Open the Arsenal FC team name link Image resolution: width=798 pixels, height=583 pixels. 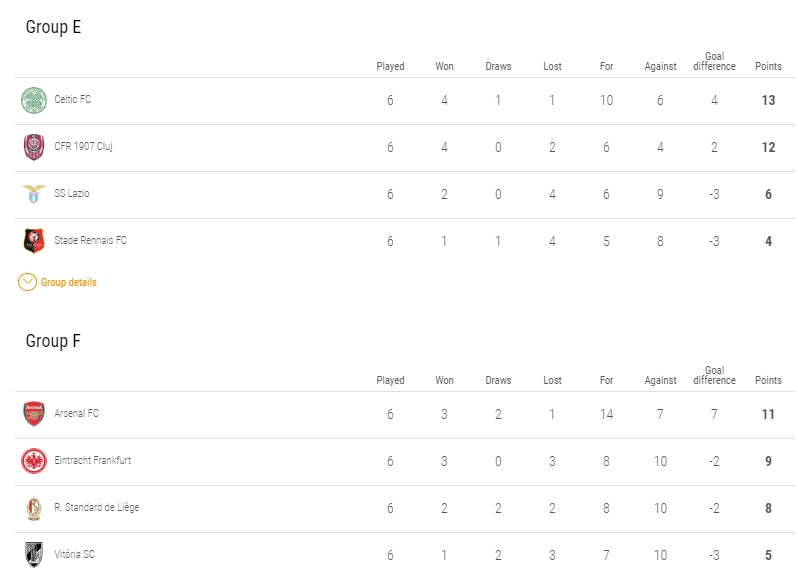pyautogui.click(x=76, y=414)
